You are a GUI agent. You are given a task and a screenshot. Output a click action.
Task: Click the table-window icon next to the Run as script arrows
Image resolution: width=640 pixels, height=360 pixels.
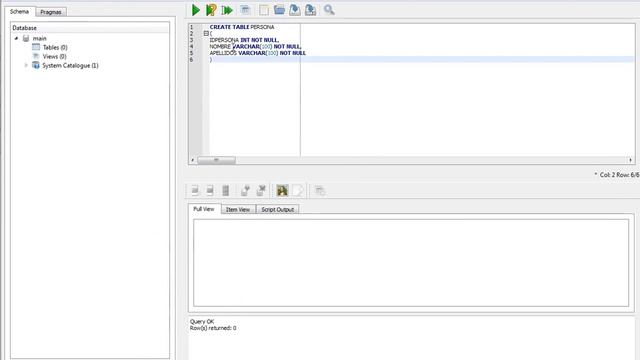(x=245, y=10)
